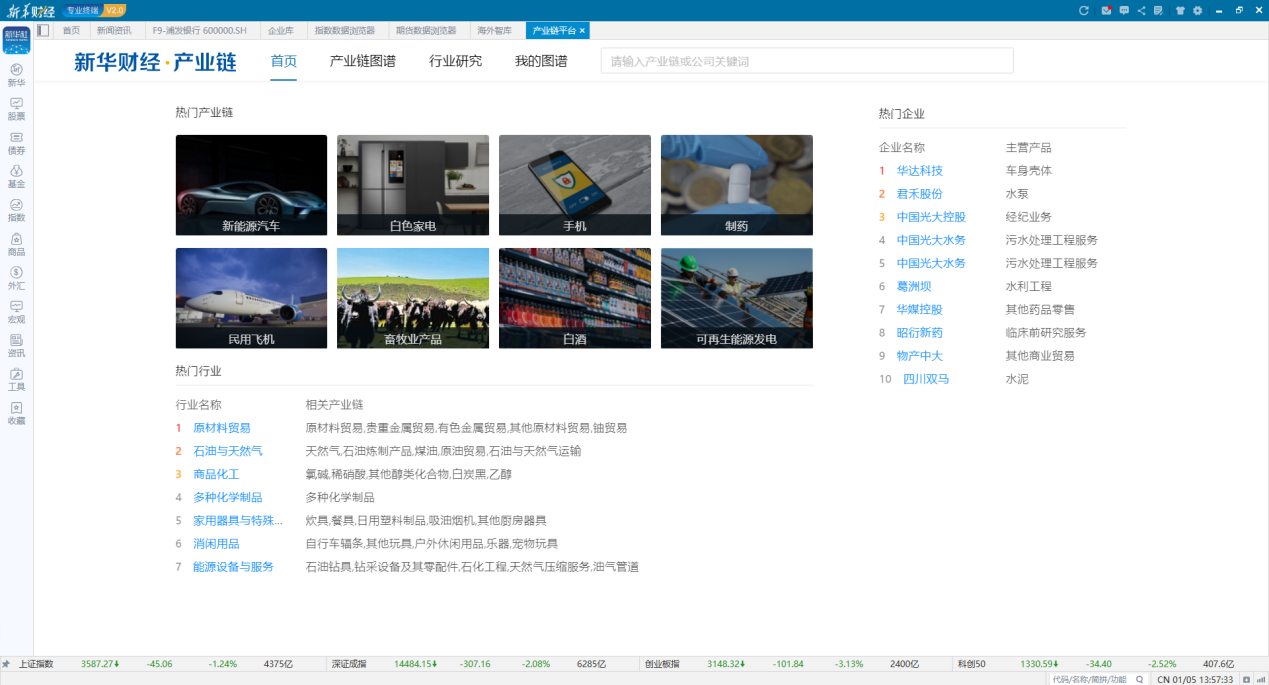Open the 股票 (Stocks) sidebar icon
The width and height of the screenshot is (1269, 685).
[x=16, y=107]
